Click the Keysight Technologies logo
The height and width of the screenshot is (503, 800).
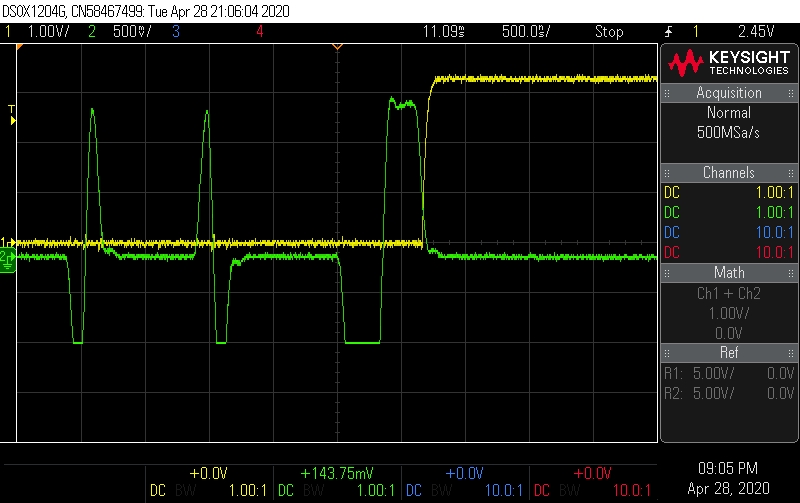pyautogui.click(x=728, y=64)
